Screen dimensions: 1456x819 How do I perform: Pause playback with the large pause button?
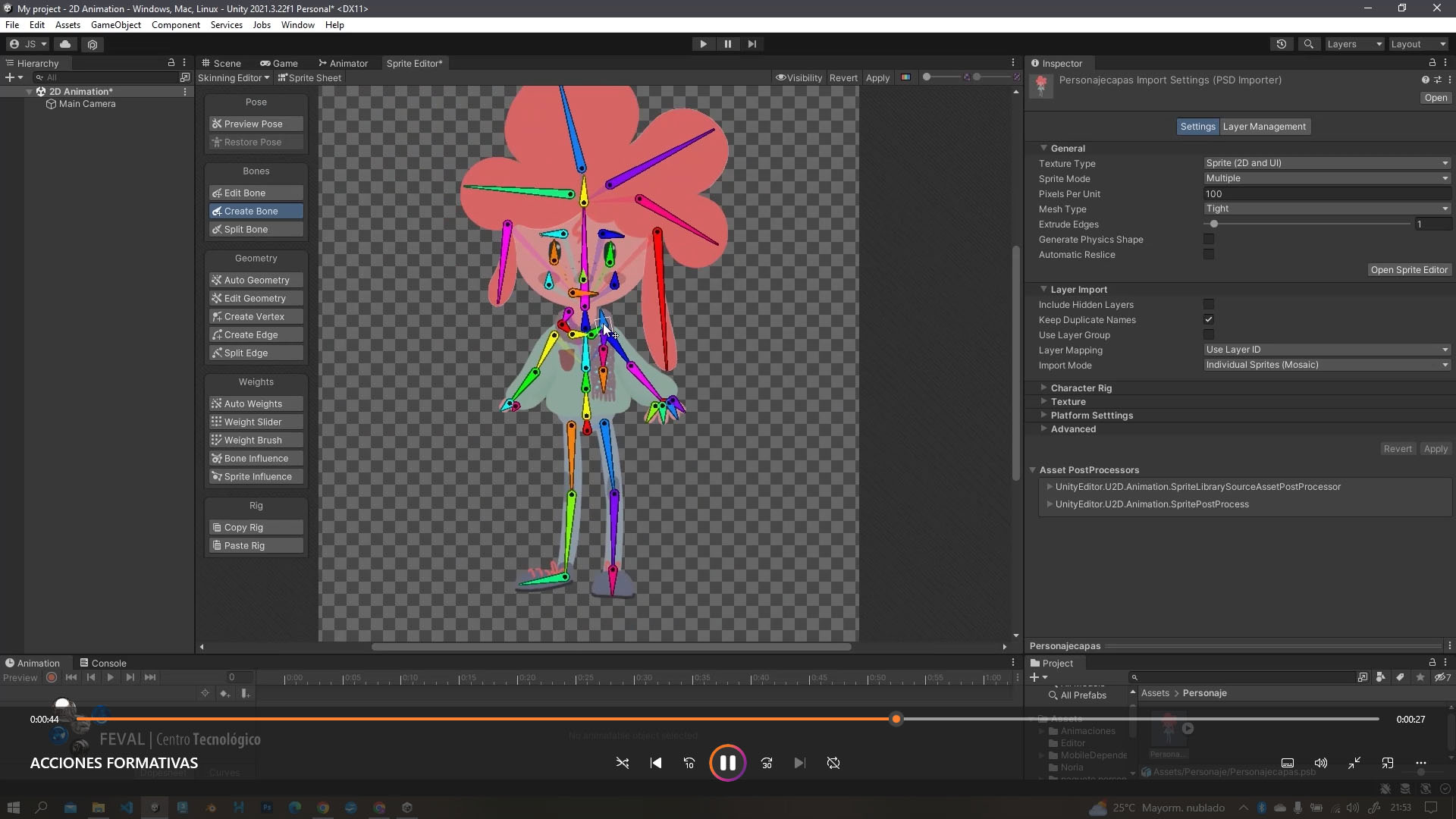point(728,763)
